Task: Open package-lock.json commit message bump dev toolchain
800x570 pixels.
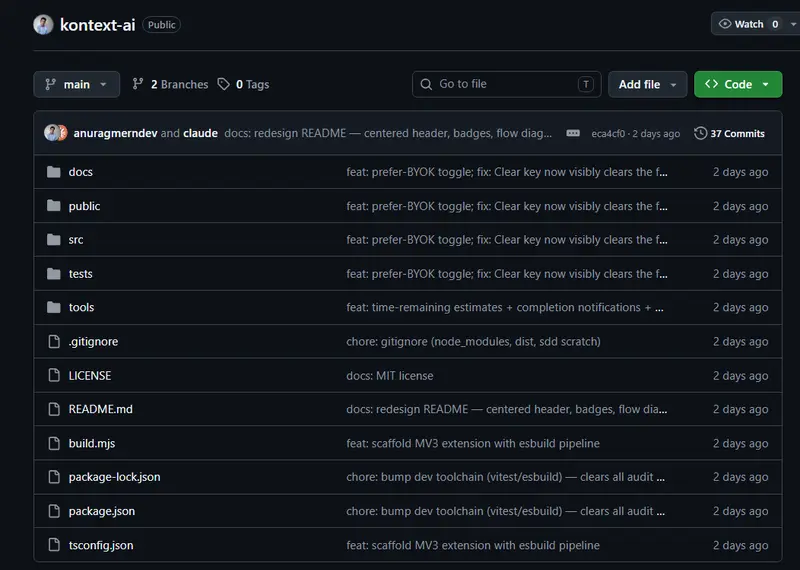Action: [505, 477]
